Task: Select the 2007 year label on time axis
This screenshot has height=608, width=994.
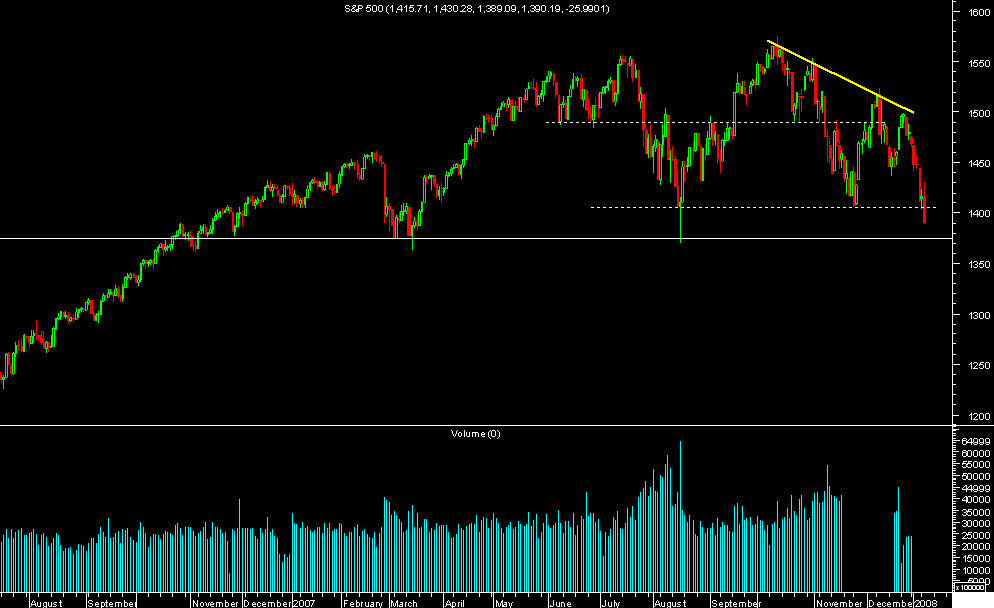Action: 305,603
